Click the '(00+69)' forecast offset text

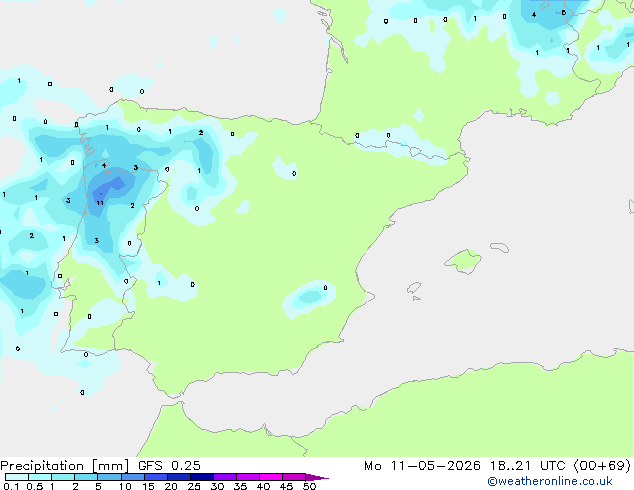(602, 466)
